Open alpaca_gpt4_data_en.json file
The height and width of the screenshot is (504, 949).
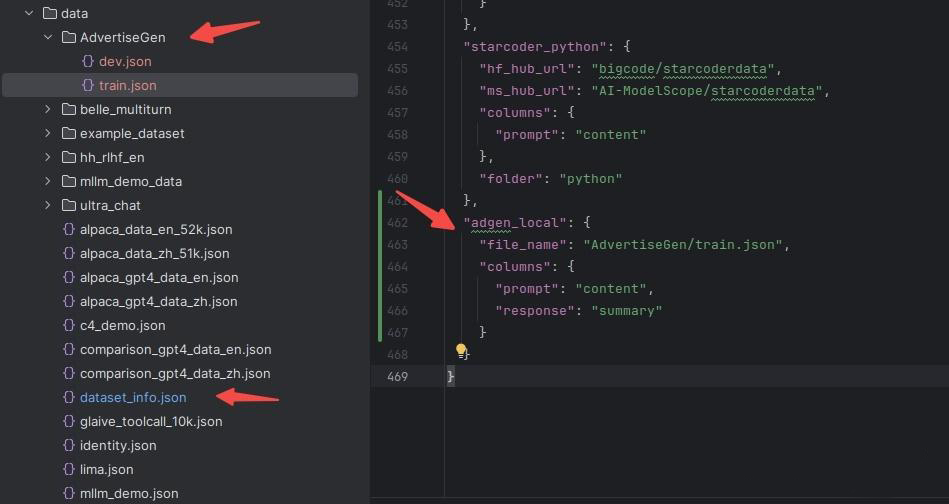tap(159, 278)
